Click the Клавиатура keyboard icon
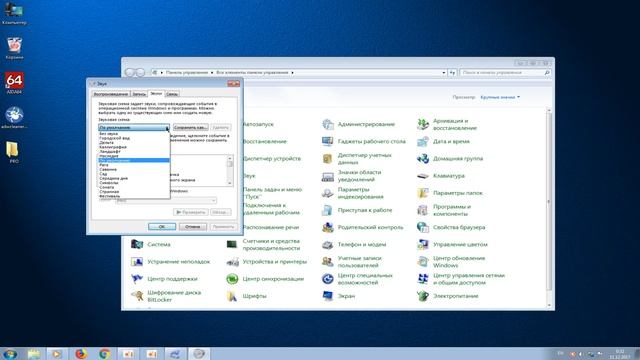Viewport: 640px width, 360px height. click(423, 176)
